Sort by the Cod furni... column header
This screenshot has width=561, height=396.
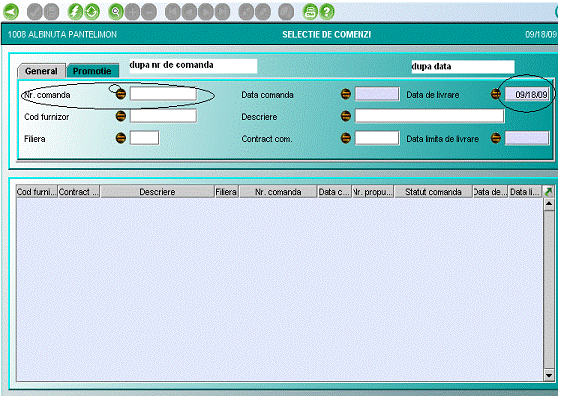[36, 192]
